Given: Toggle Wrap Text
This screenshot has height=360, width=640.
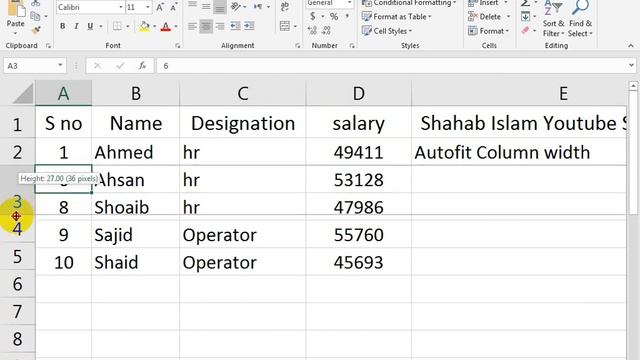Looking at the screenshot, I should [284, 7].
